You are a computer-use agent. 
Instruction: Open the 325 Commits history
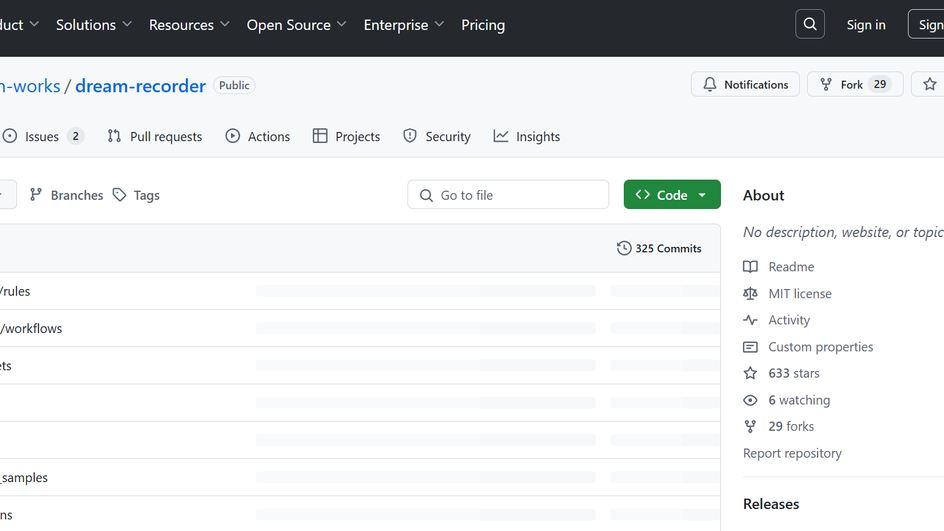tap(659, 248)
